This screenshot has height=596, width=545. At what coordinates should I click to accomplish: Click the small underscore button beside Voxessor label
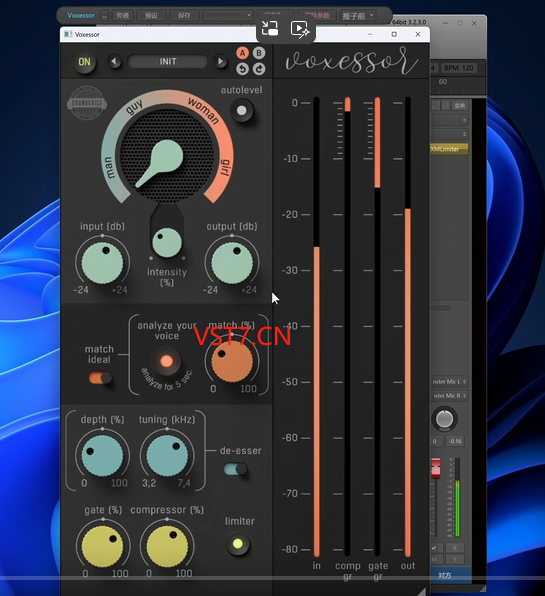(104, 16)
